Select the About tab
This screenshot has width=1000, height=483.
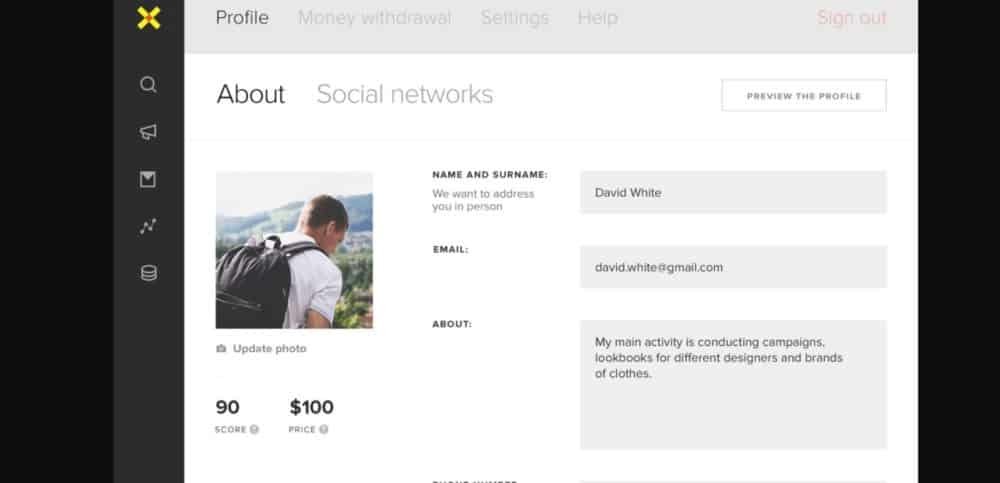pyautogui.click(x=250, y=94)
